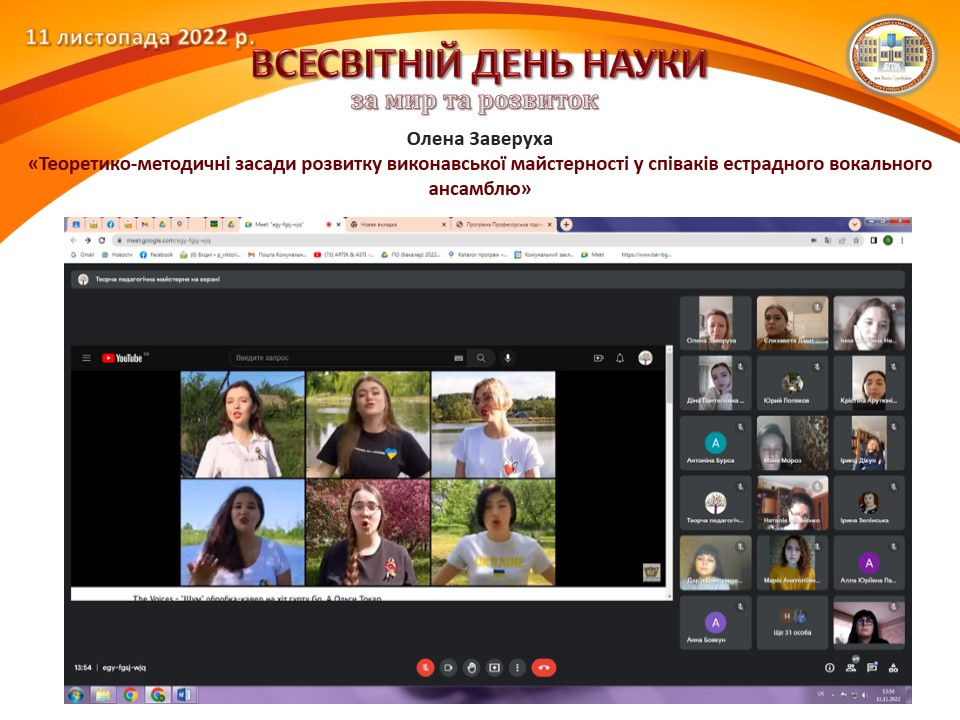The image size is (960, 720).
Task: Open the Новости bookmark
Action: 117,255
